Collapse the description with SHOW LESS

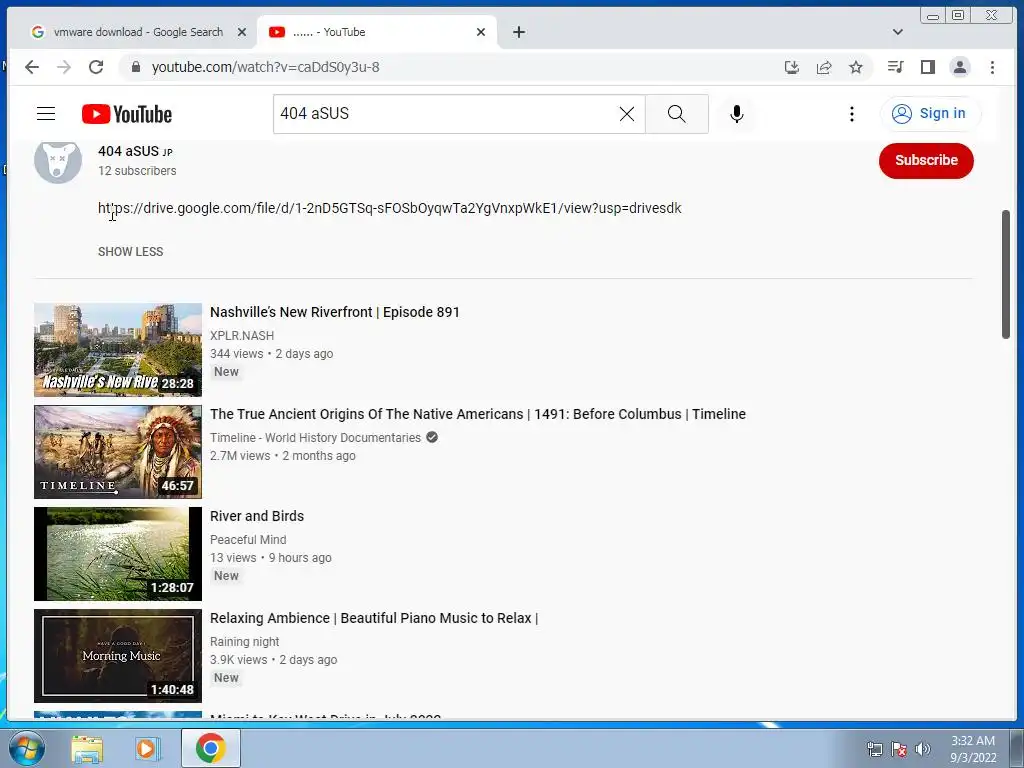(x=131, y=251)
